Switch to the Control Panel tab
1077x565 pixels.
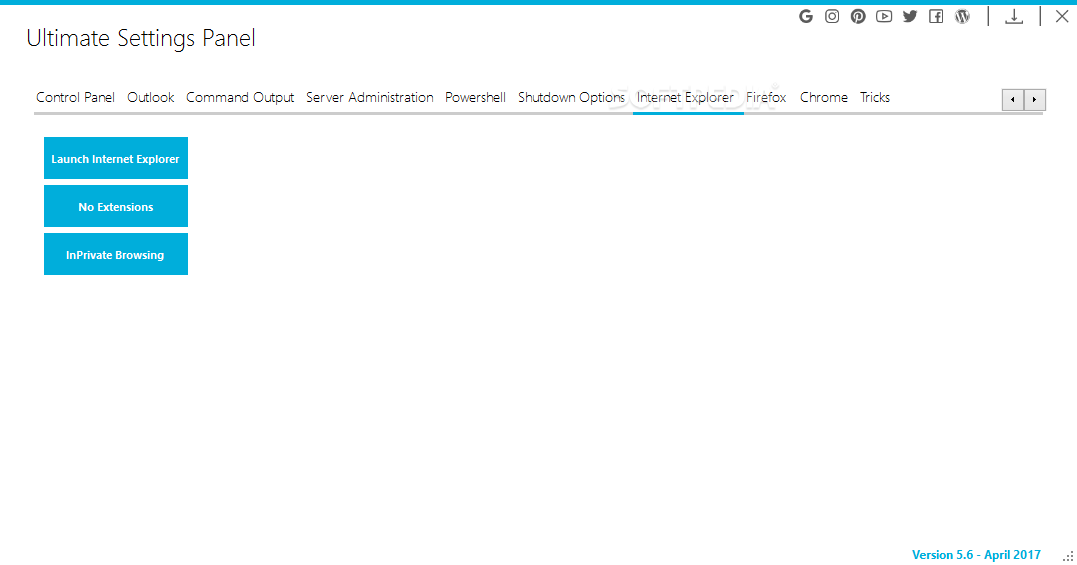pyautogui.click(x=76, y=97)
